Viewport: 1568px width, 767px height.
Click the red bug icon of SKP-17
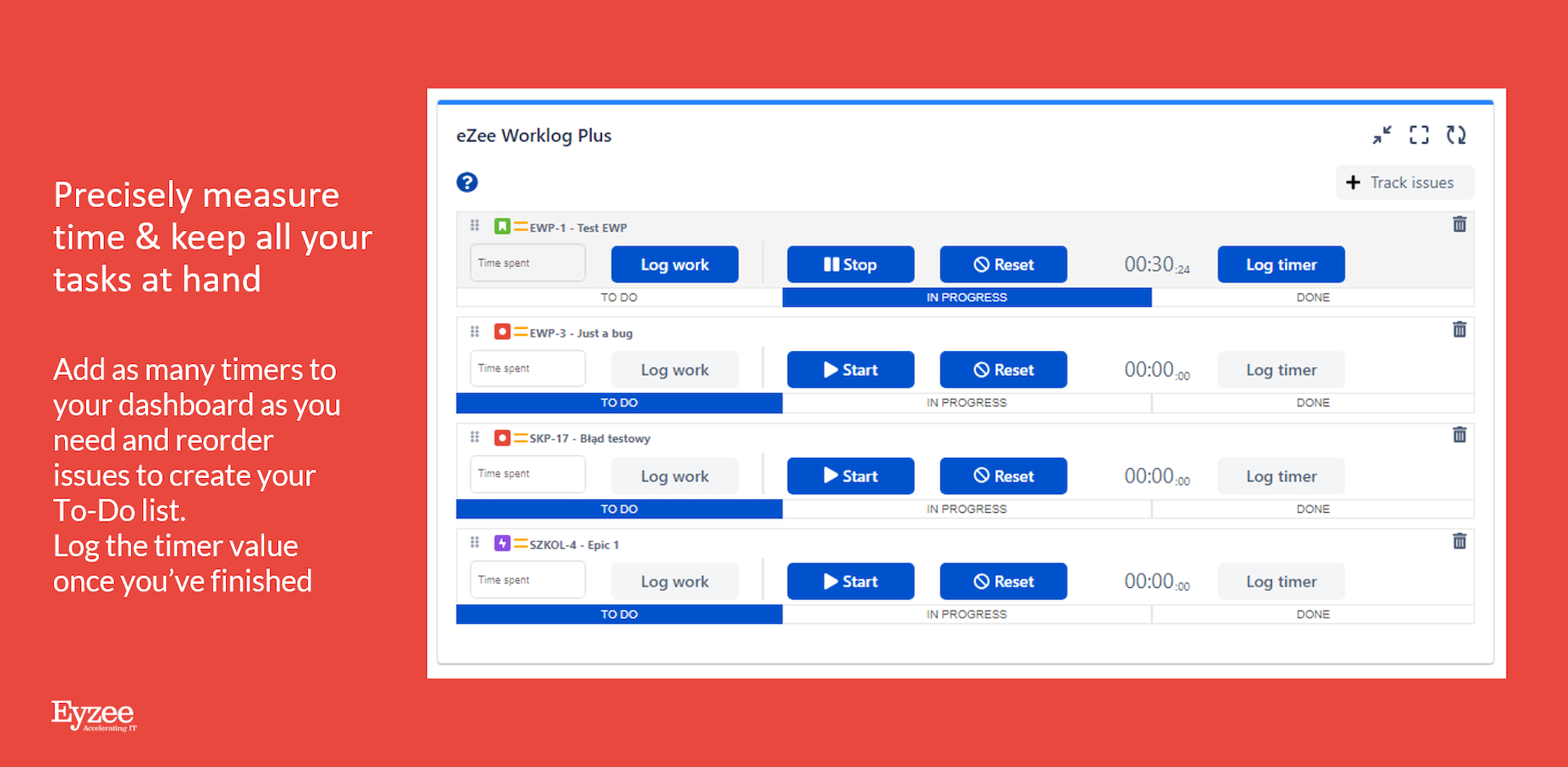coord(502,438)
